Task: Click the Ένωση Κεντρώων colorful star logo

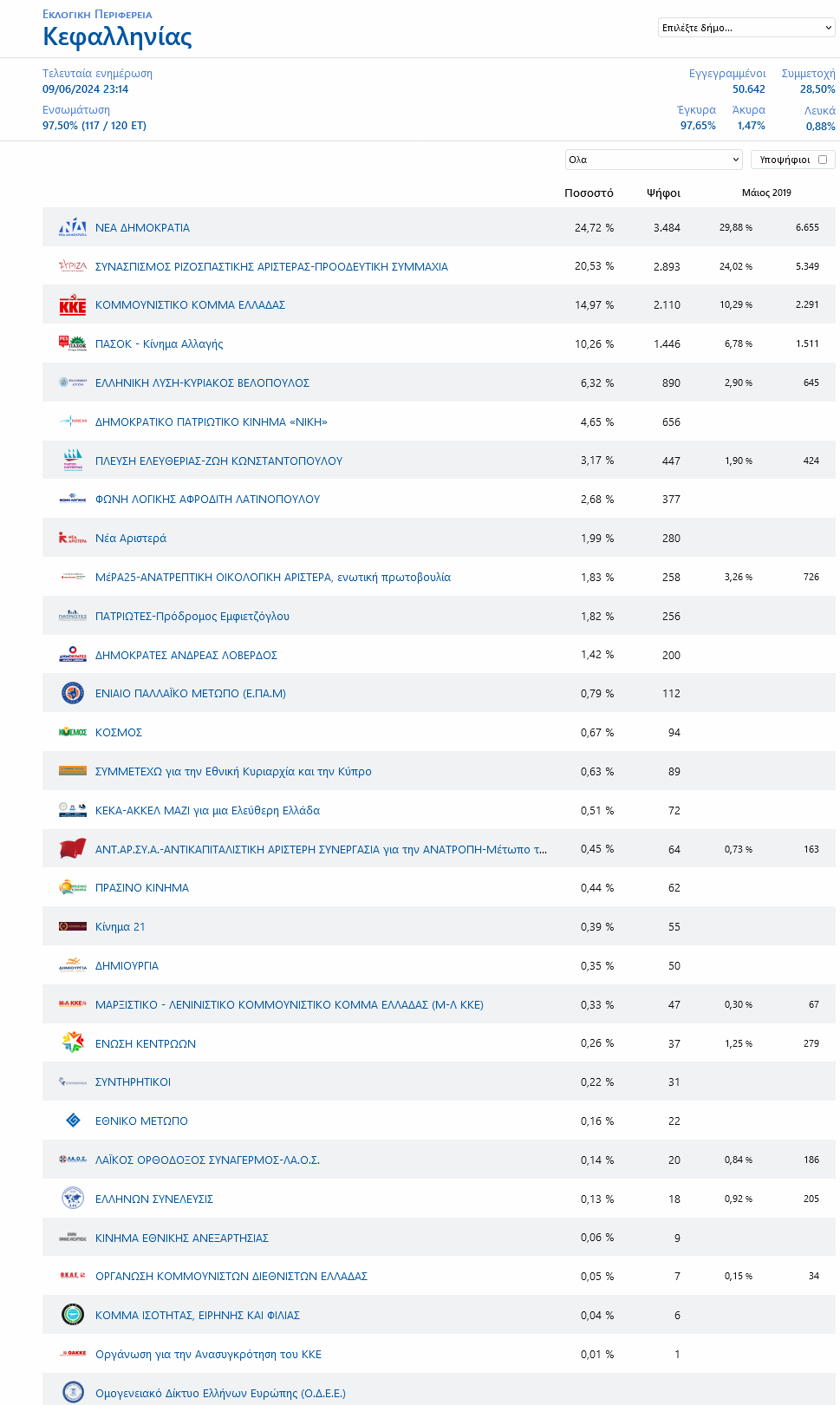Action: point(73,1042)
